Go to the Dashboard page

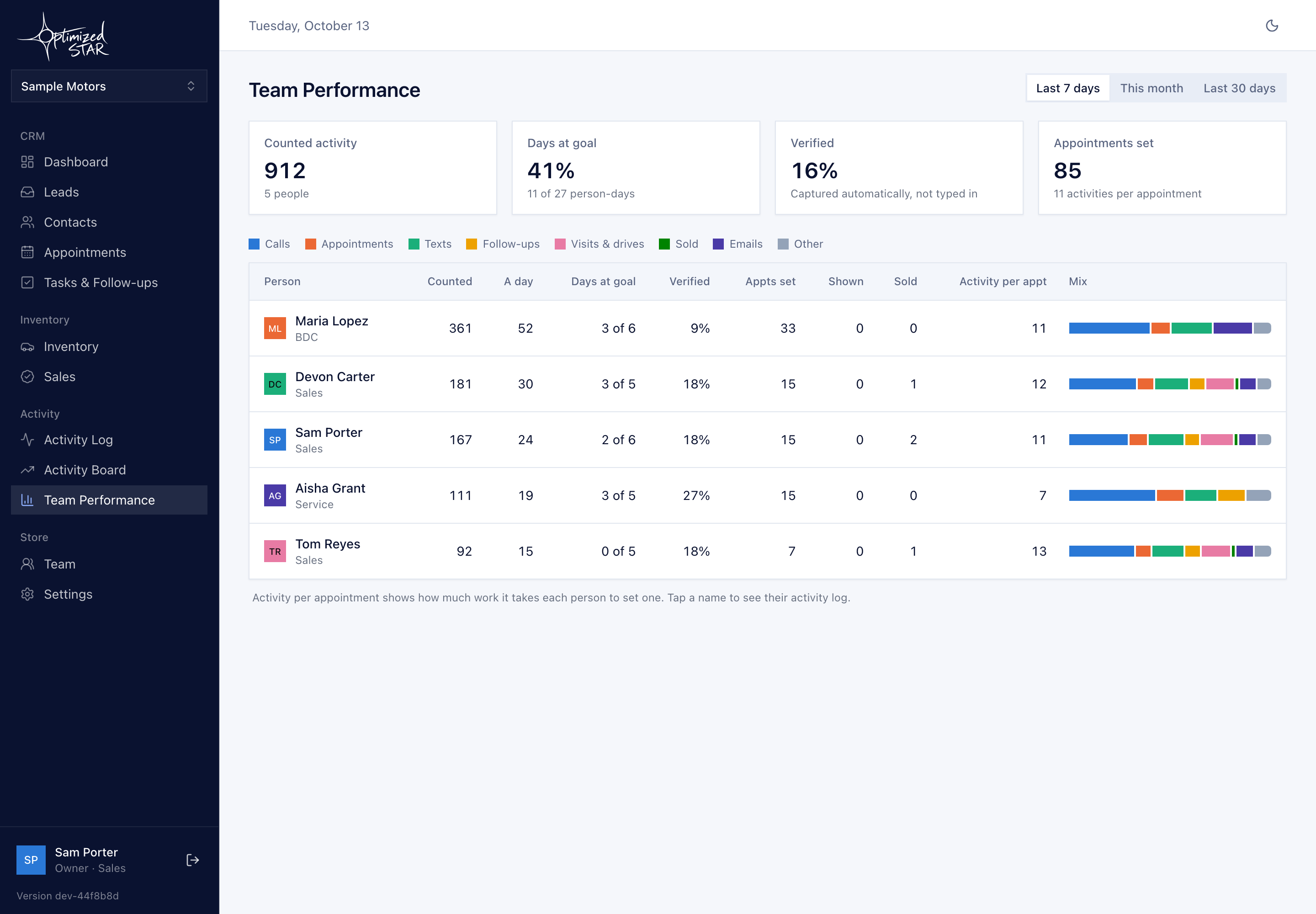point(109,162)
